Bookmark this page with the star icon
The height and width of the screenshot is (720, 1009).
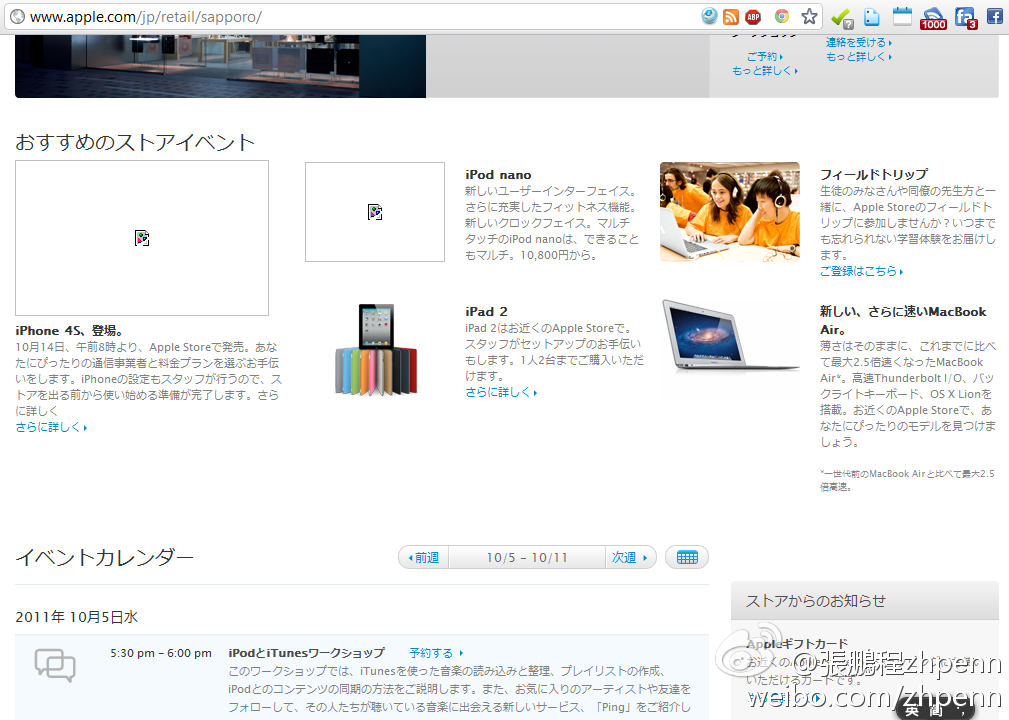coord(810,17)
